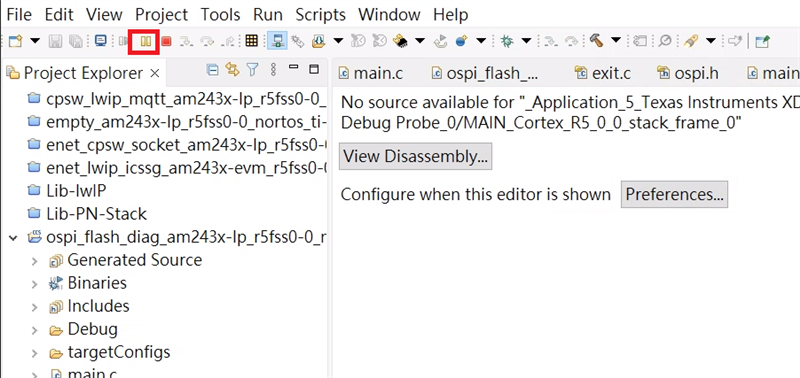The height and width of the screenshot is (378, 800).
Task: Open the File menu
Action: pos(19,14)
